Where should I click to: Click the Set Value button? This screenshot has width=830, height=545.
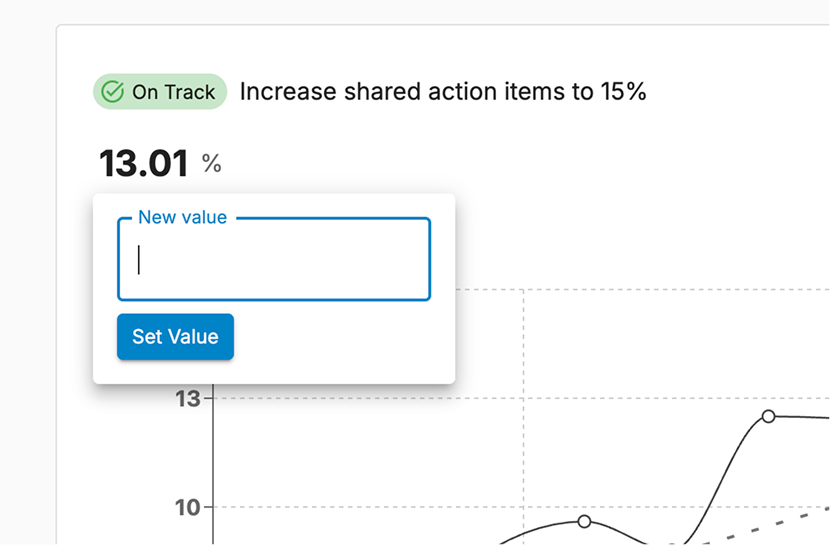point(175,337)
